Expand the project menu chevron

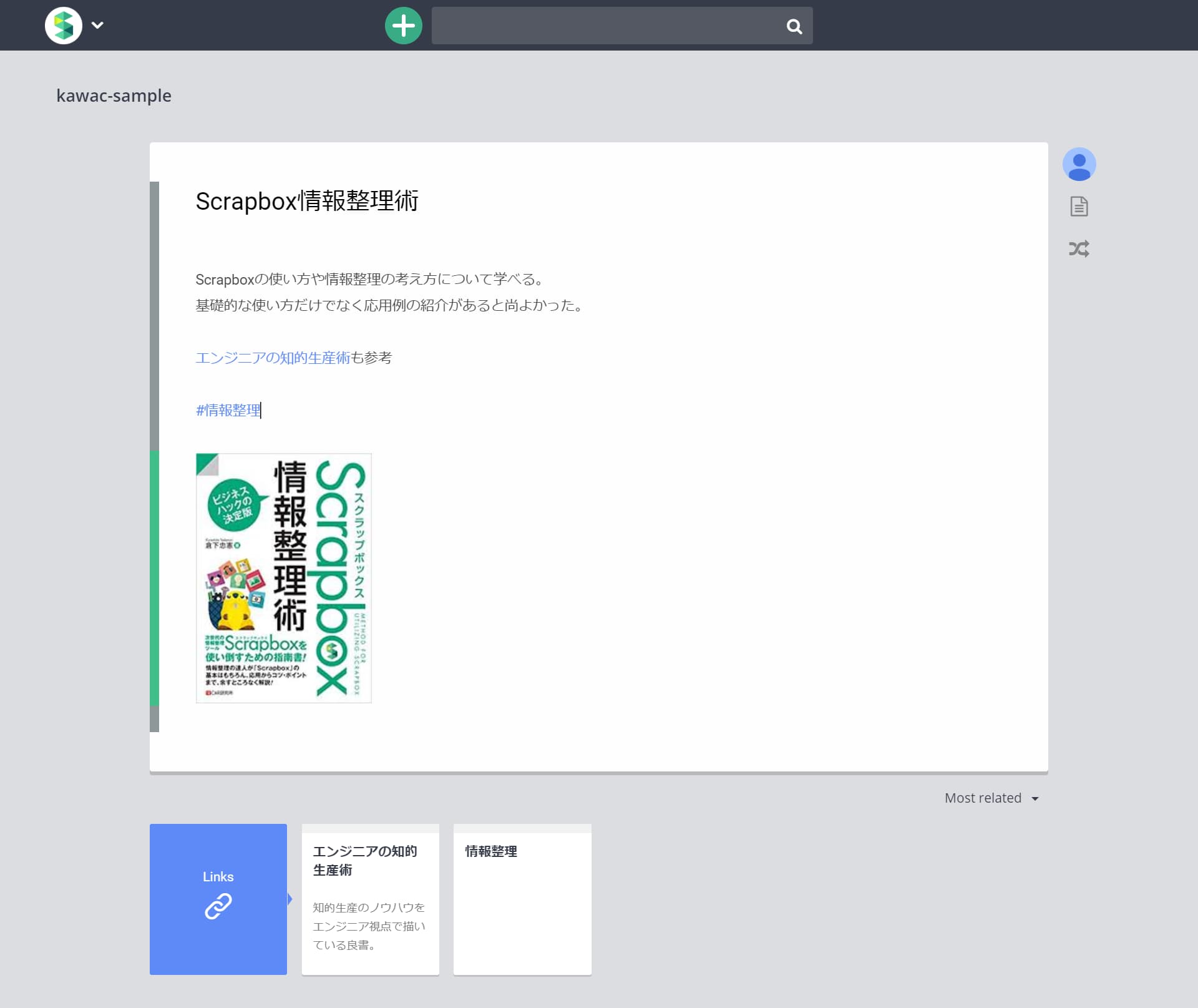(x=97, y=26)
